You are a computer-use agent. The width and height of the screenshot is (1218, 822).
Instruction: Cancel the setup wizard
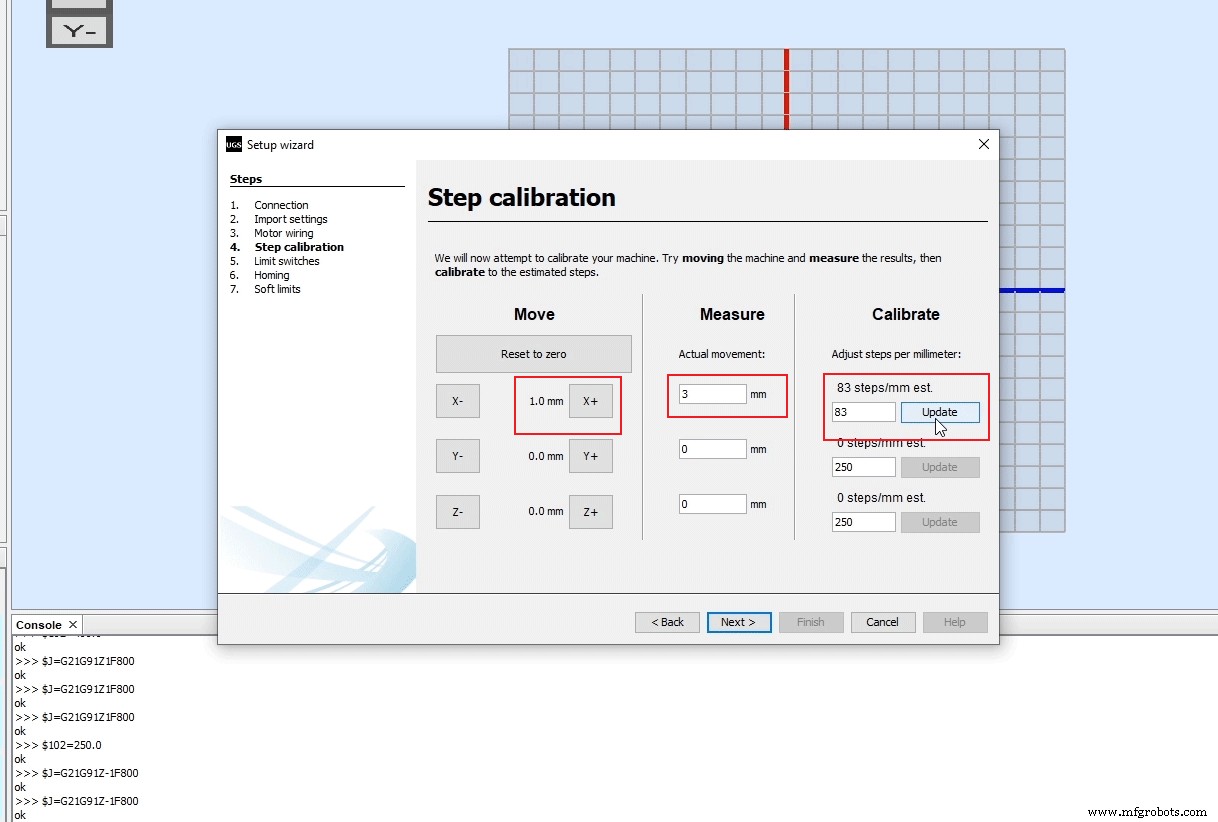click(x=883, y=621)
